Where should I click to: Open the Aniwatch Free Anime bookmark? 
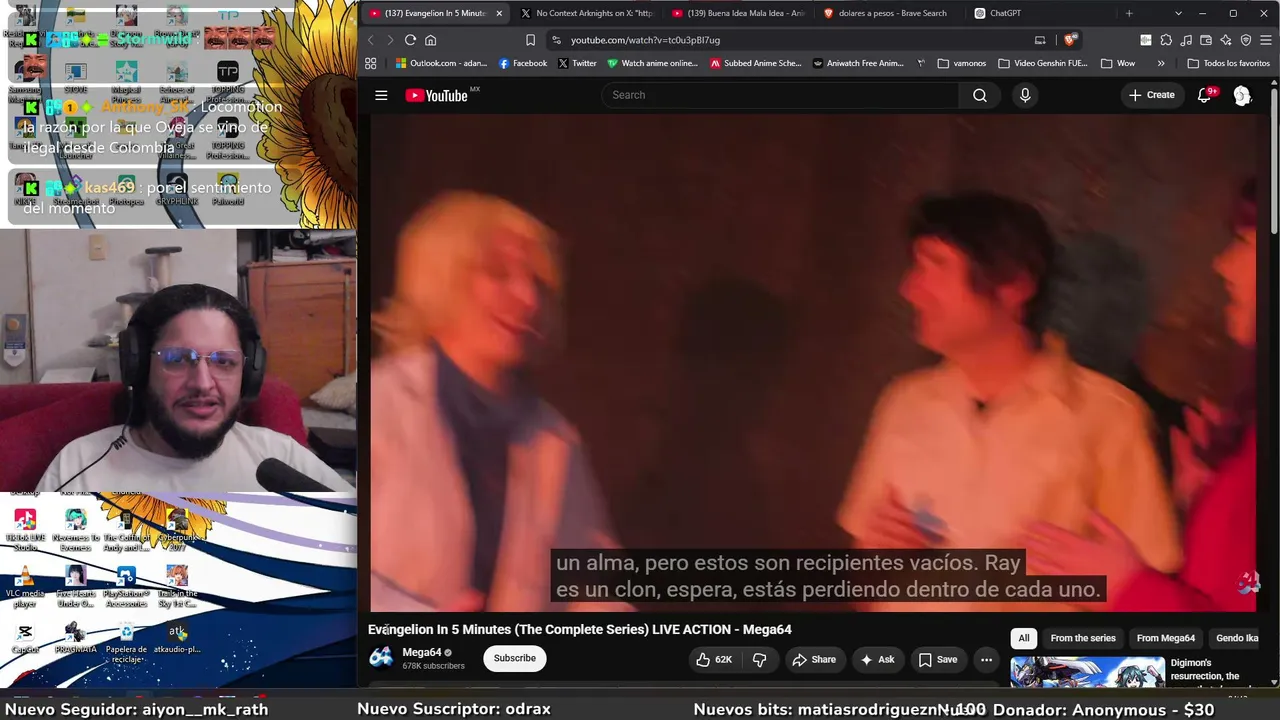[858, 63]
